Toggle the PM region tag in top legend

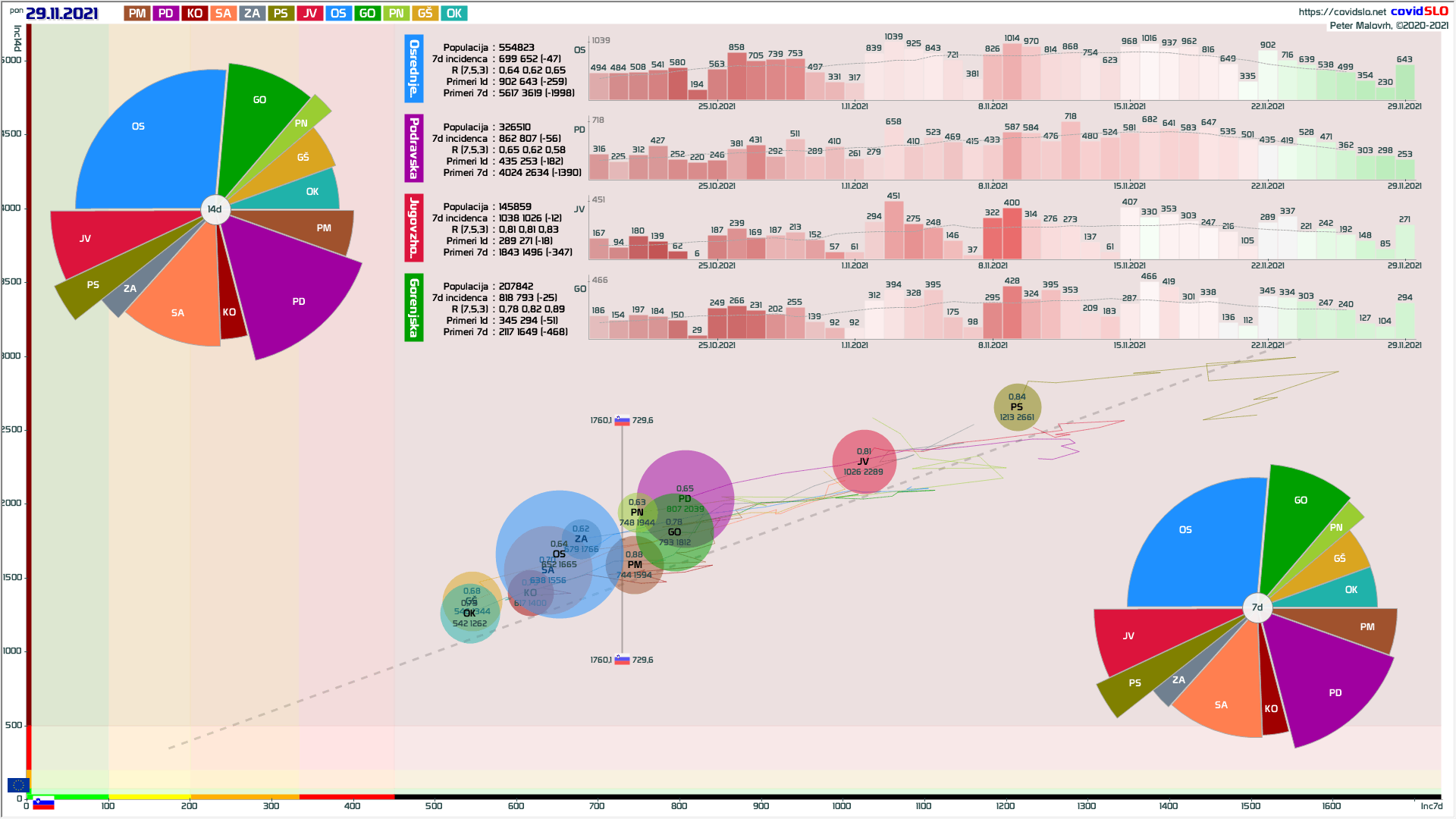(x=137, y=14)
